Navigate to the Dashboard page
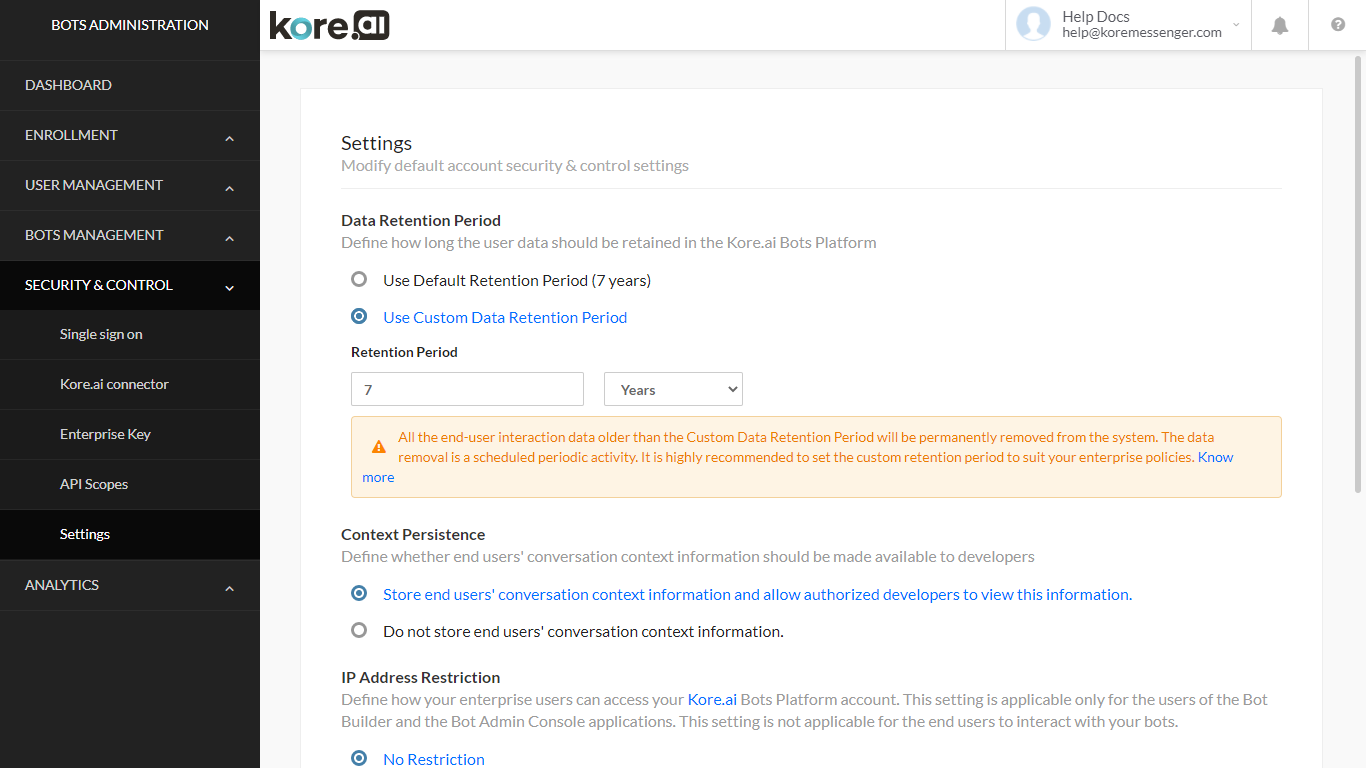Viewport: 1366px width, 768px height. coord(68,85)
